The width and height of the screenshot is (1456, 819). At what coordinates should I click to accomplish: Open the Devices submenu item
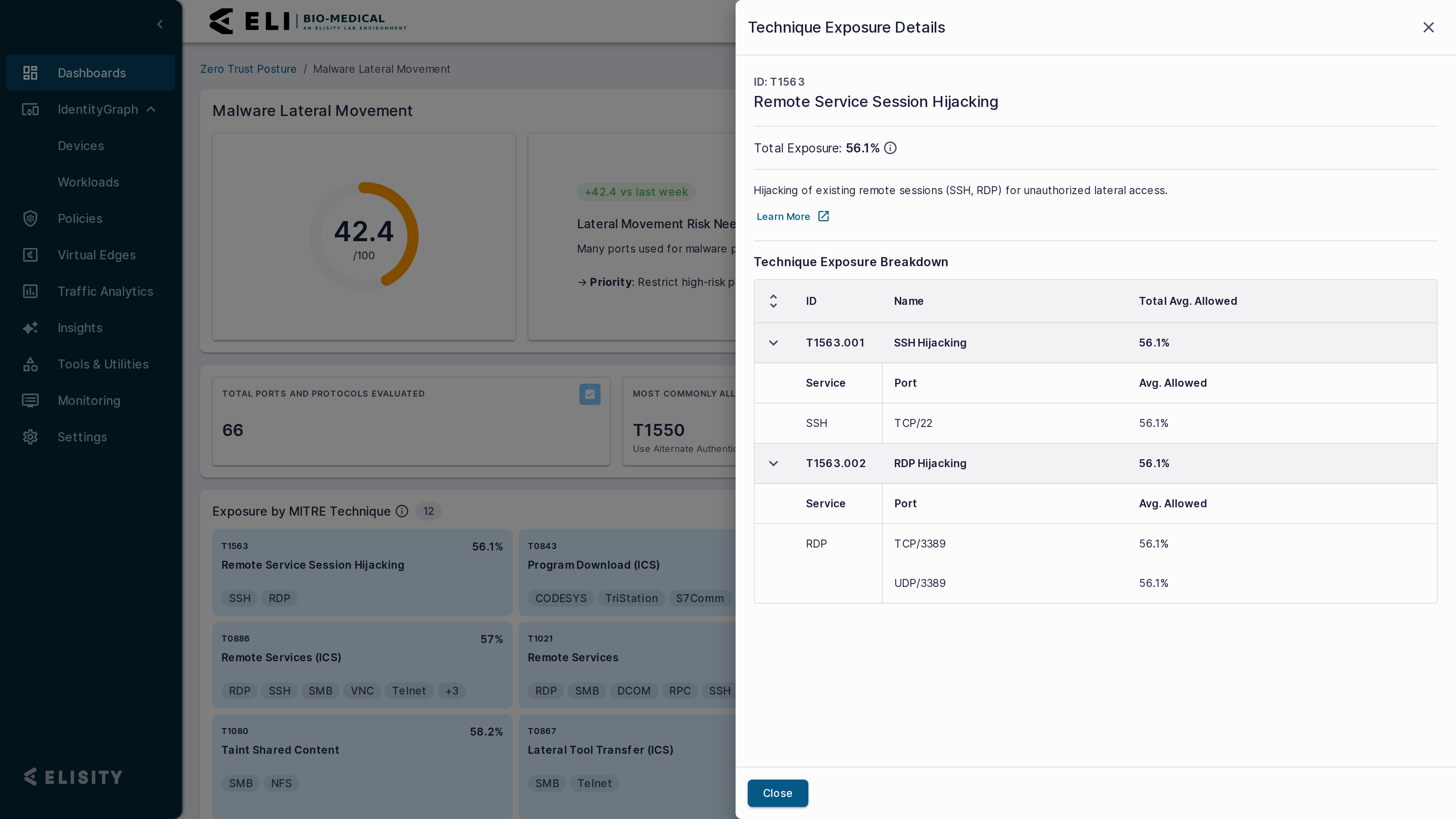point(91,146)
